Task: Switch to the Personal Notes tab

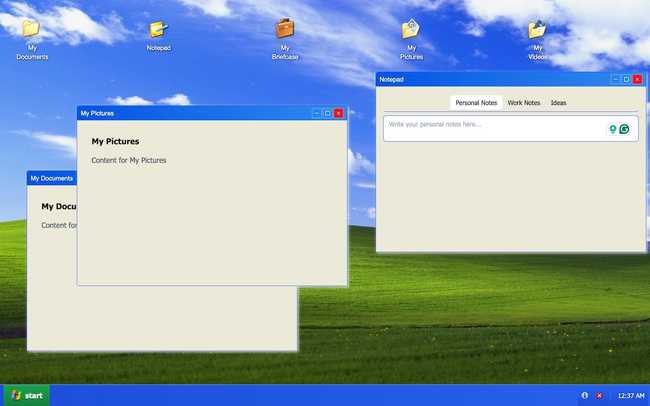Action: click(476, 102)
